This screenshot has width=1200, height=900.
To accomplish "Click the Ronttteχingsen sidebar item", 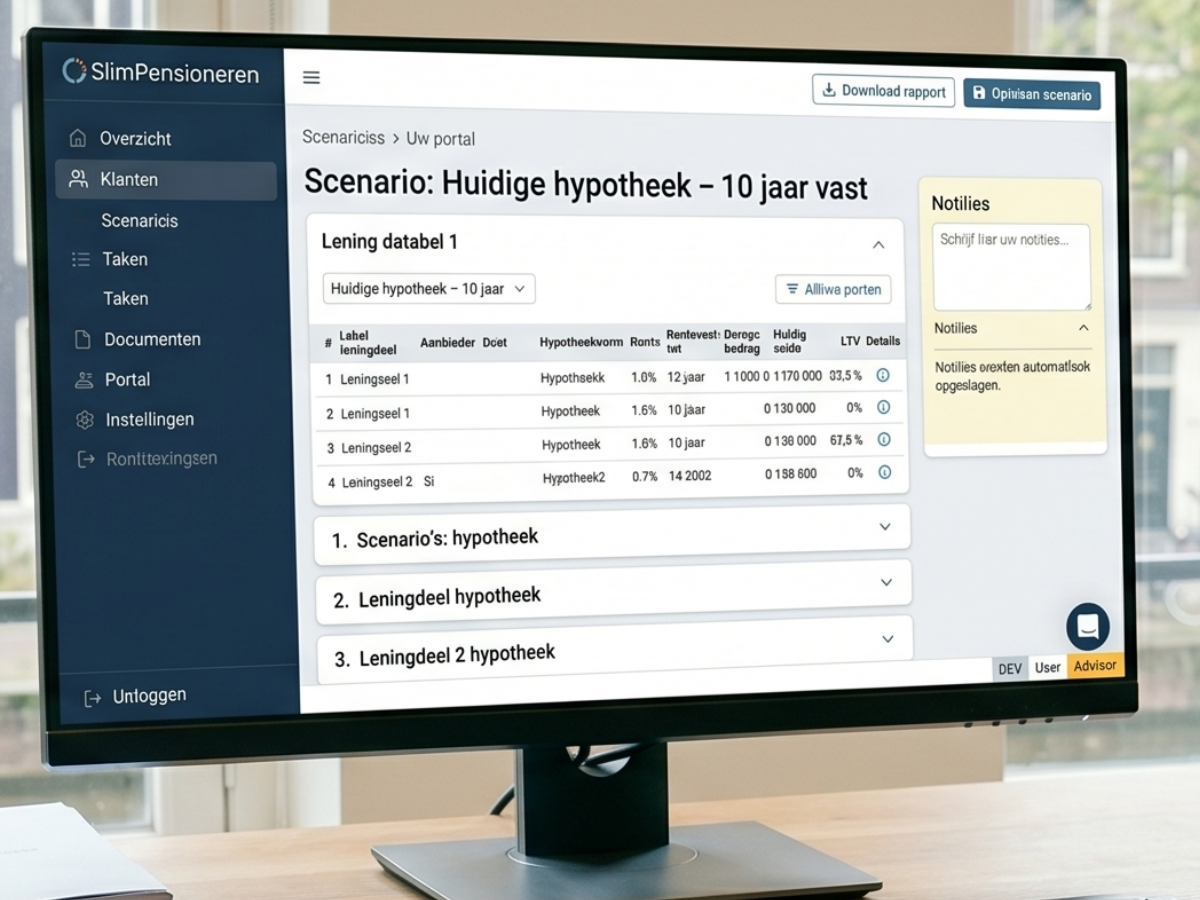I will click(x=148, y=459).
